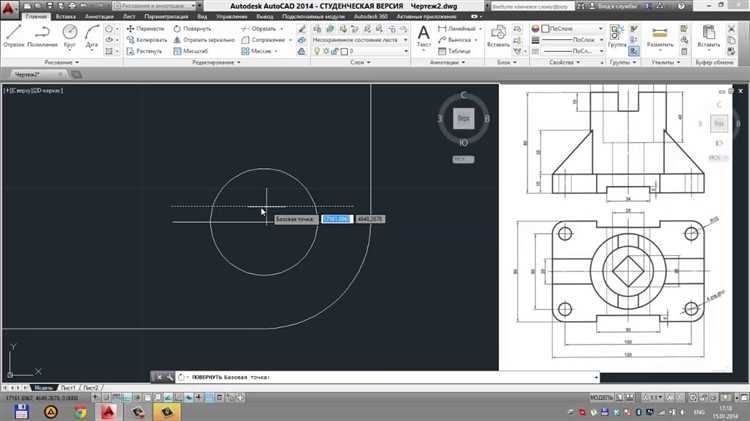Open the Размерить measure utility

[x=660, y=35]
